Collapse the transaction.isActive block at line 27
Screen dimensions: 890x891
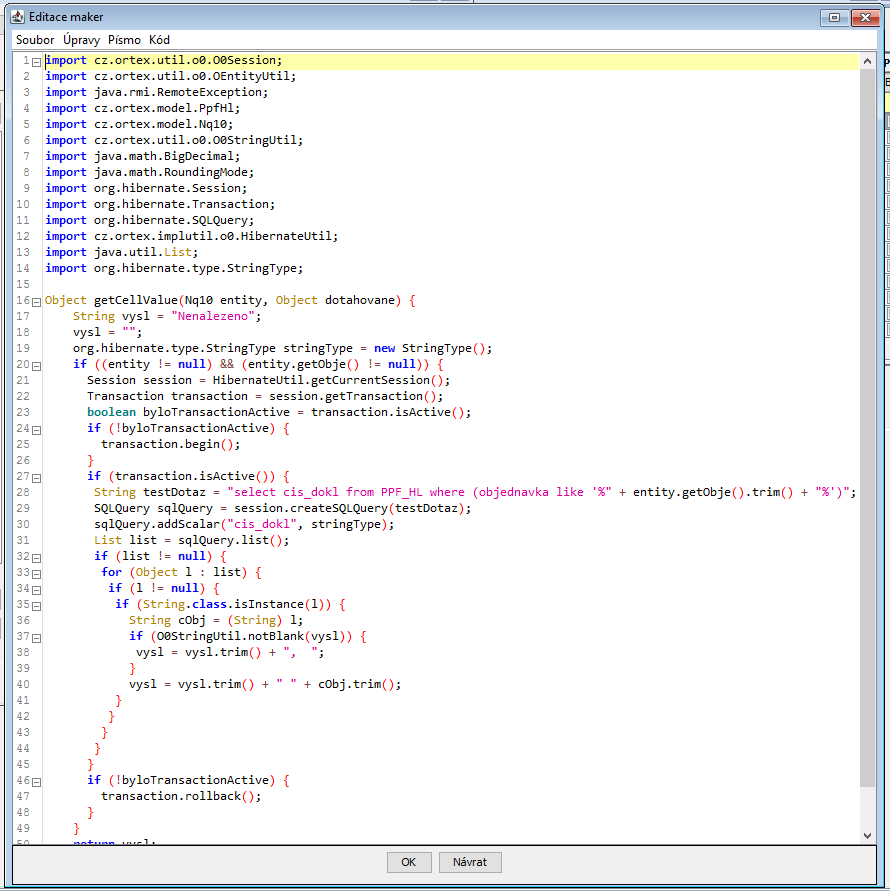[x=36, y=477]
